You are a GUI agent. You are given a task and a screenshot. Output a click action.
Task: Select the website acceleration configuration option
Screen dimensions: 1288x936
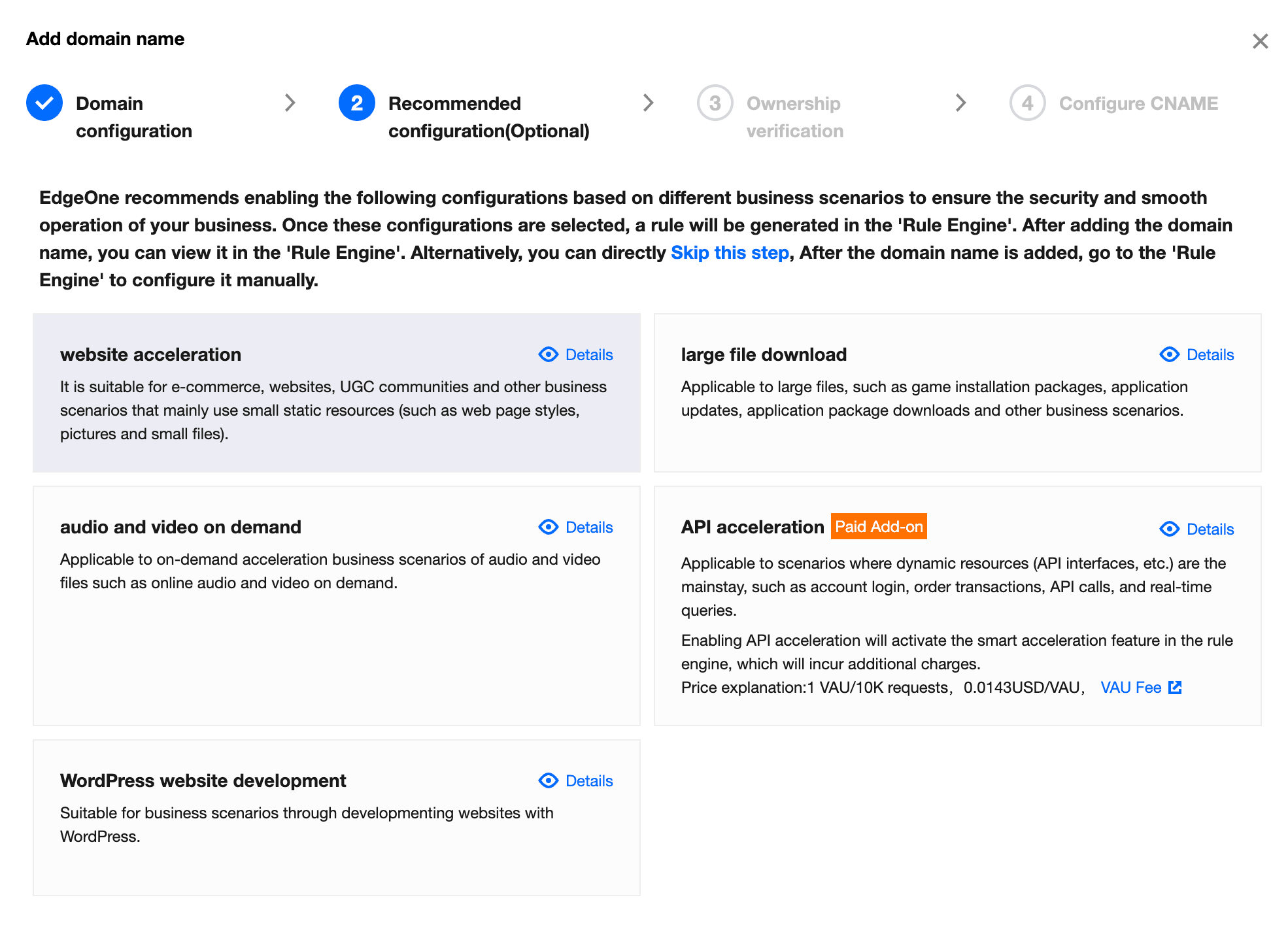pyautogui.click(x=337, y=394)
